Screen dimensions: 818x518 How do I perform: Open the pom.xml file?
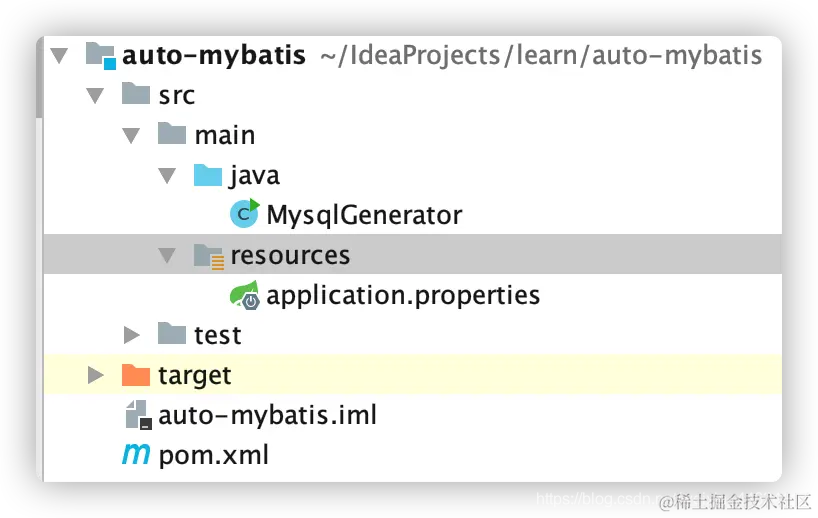click(x=214, y=456)
